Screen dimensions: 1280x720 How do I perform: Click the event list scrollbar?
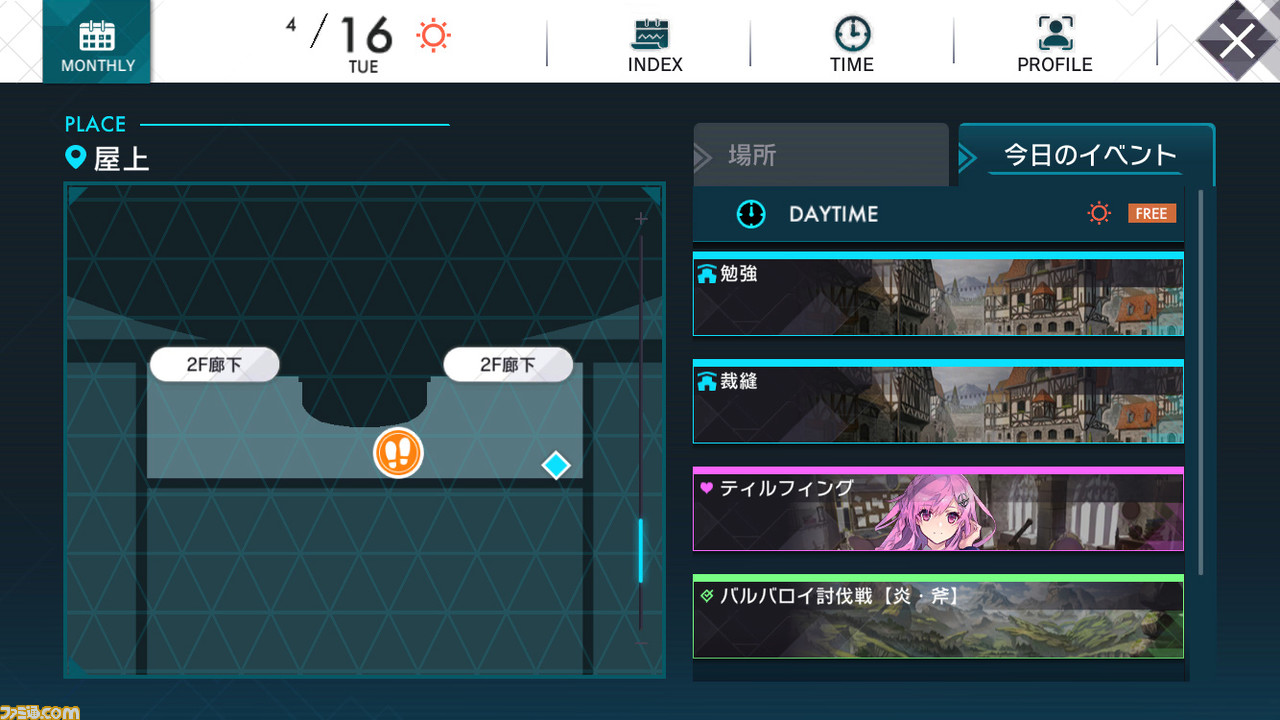pyautogui.click(x=1200, y=380)
